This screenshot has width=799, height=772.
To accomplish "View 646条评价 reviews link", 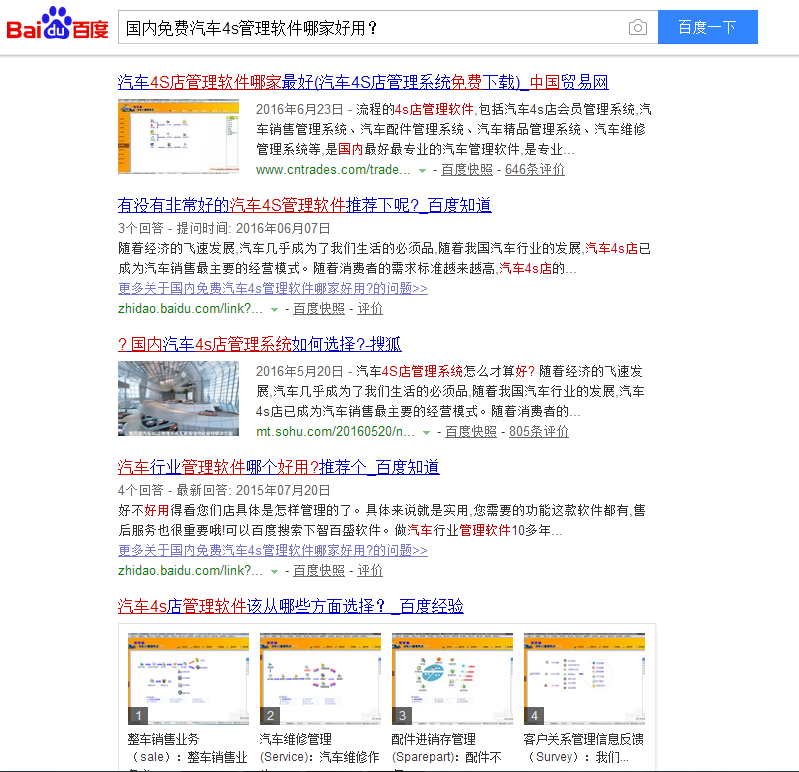I will point(535,170).
